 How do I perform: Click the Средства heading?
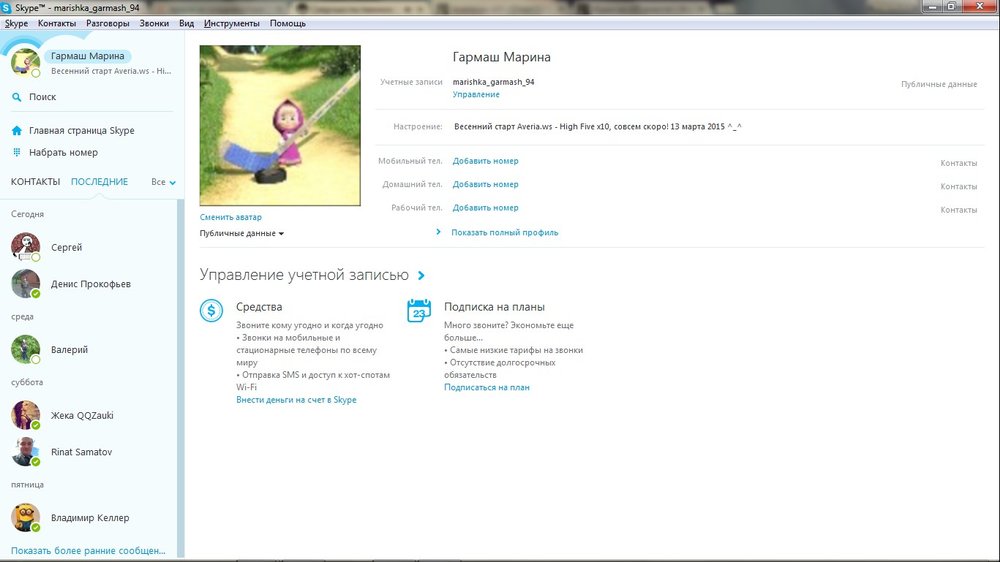259,307
